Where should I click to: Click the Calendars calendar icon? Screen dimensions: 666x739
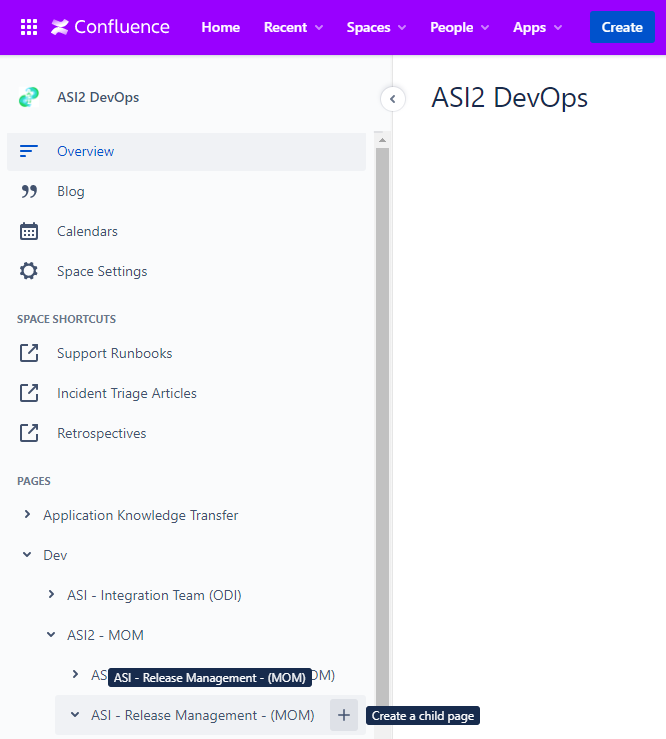coord(29,231)
